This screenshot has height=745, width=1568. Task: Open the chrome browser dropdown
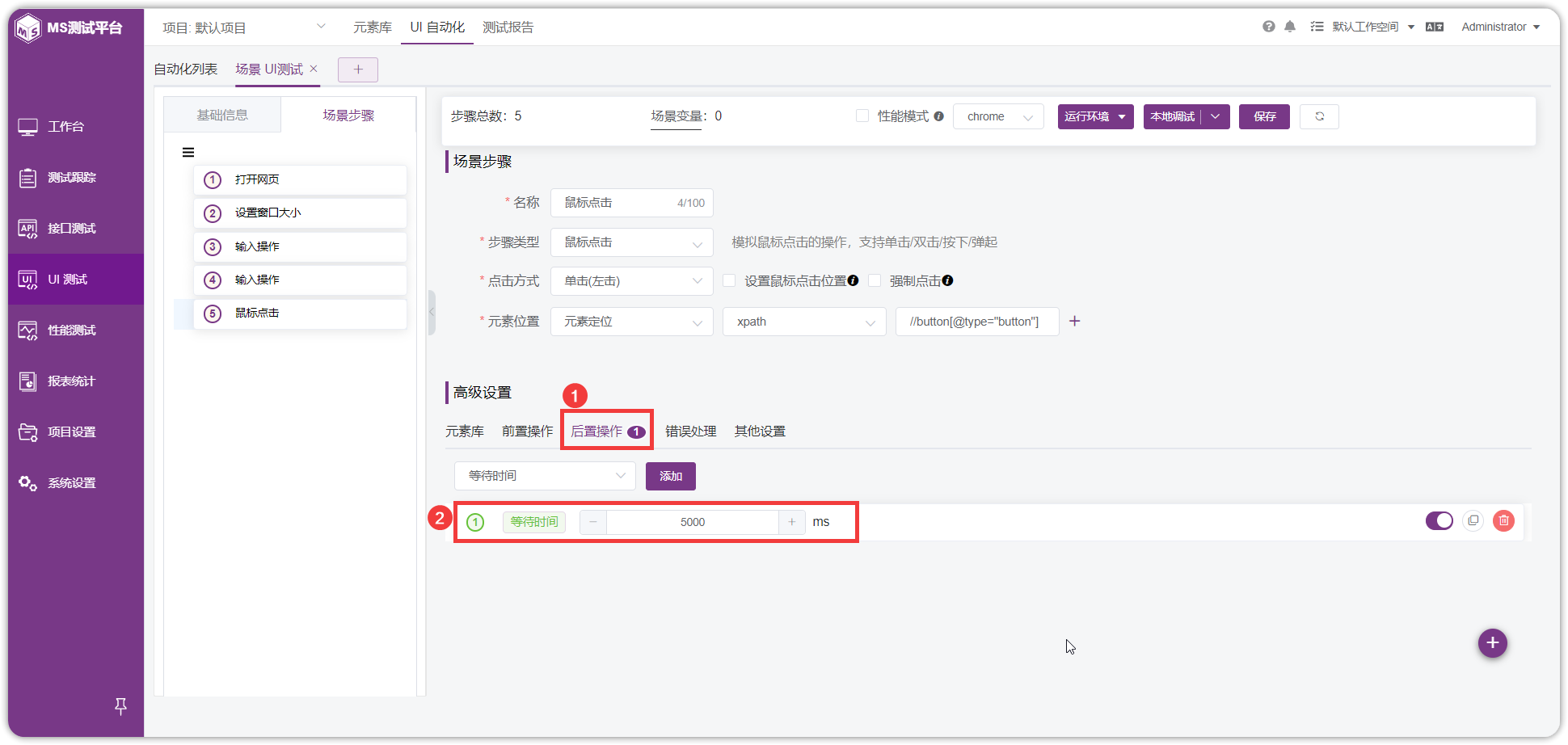click(999, 116)
